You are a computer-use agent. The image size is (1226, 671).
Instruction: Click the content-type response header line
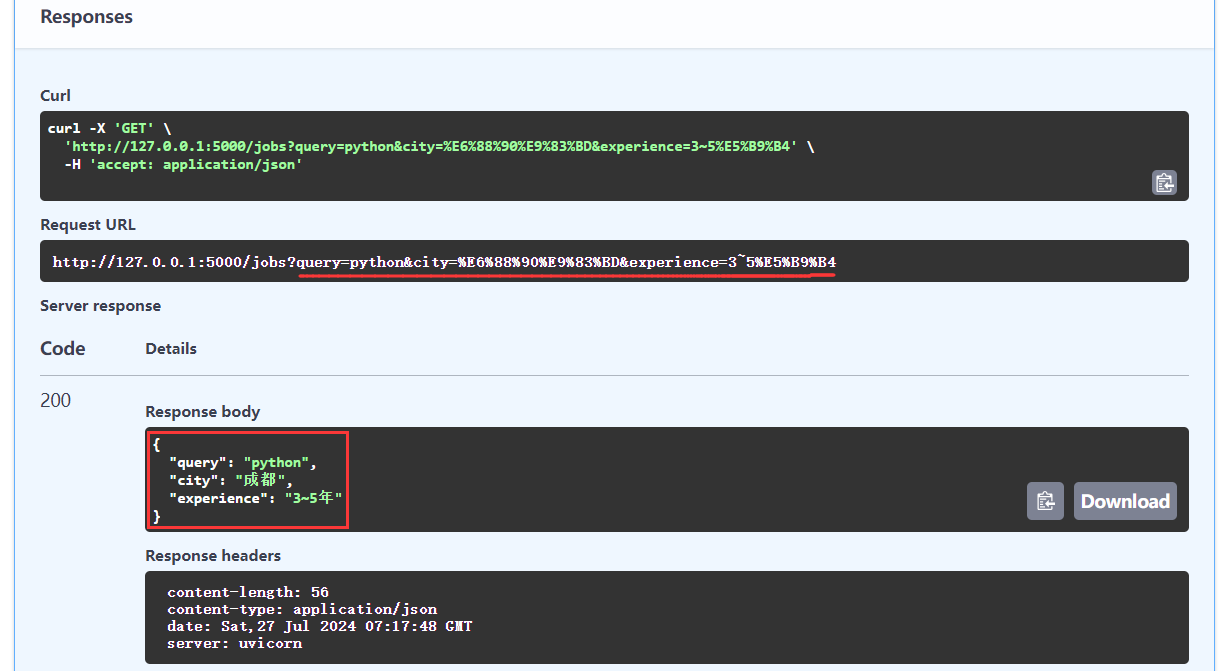coord(302,608)
